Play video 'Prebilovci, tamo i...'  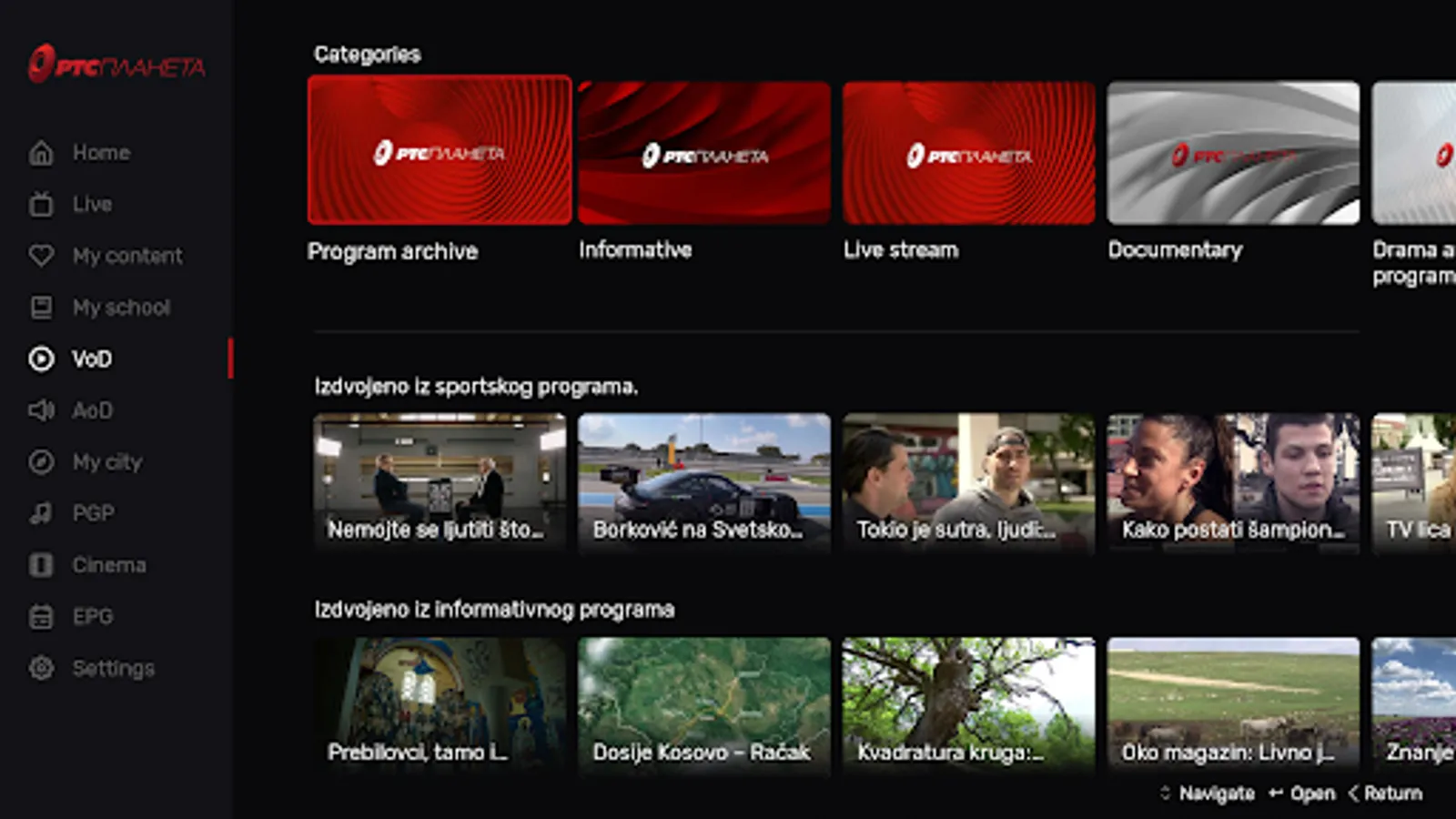[x=440, y=706]
